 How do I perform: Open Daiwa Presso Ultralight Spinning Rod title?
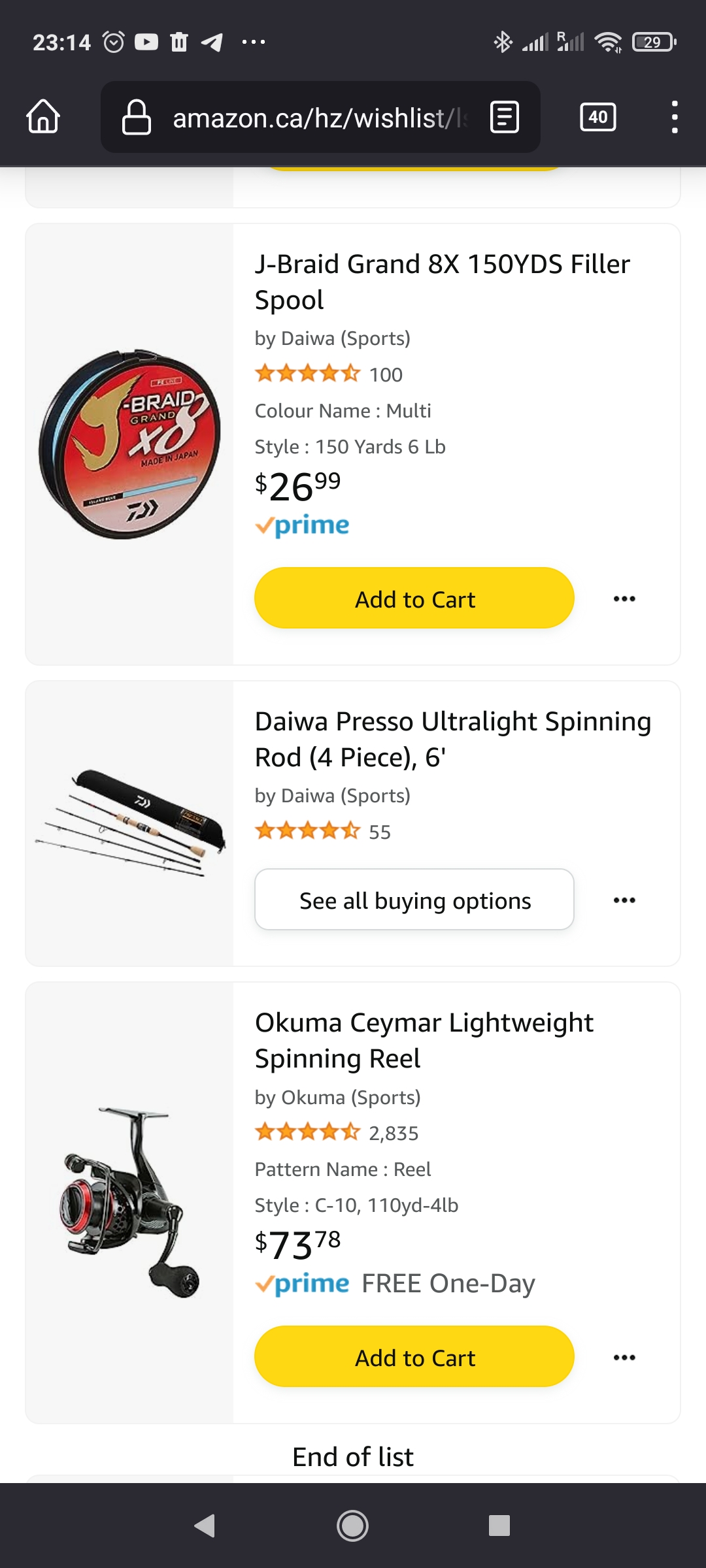pos(452,739)
